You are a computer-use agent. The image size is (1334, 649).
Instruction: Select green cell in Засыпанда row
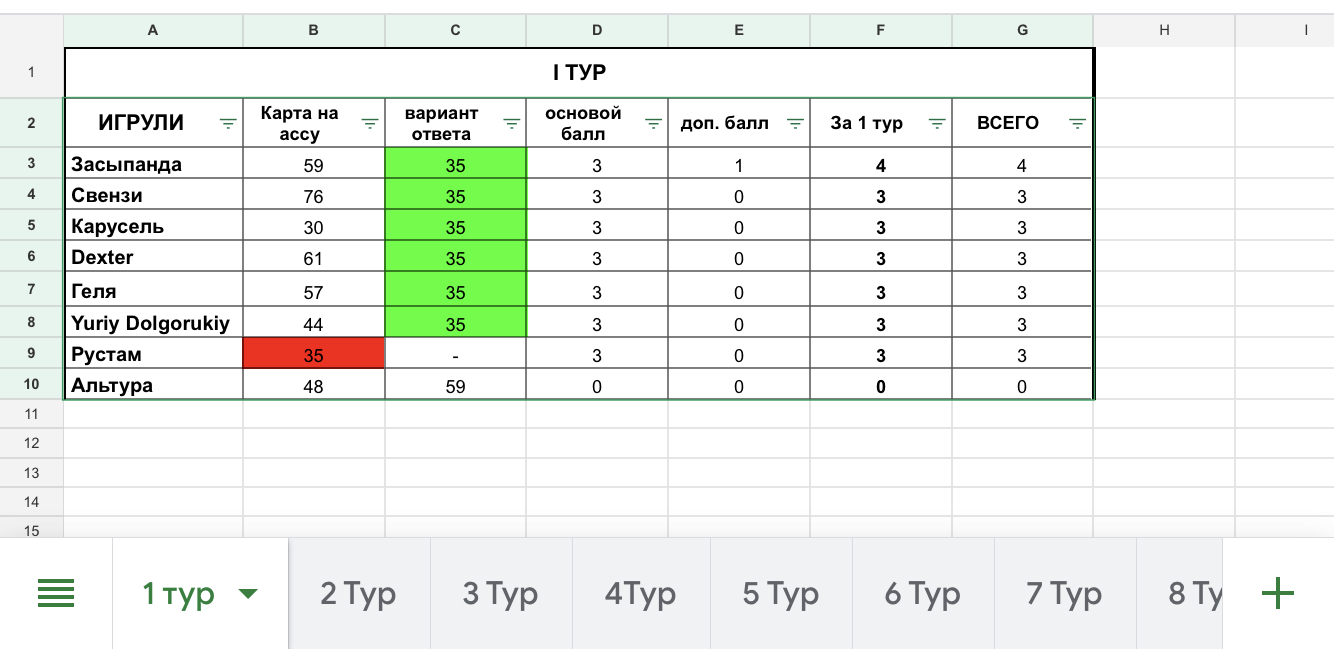click(x=455, y=164)
